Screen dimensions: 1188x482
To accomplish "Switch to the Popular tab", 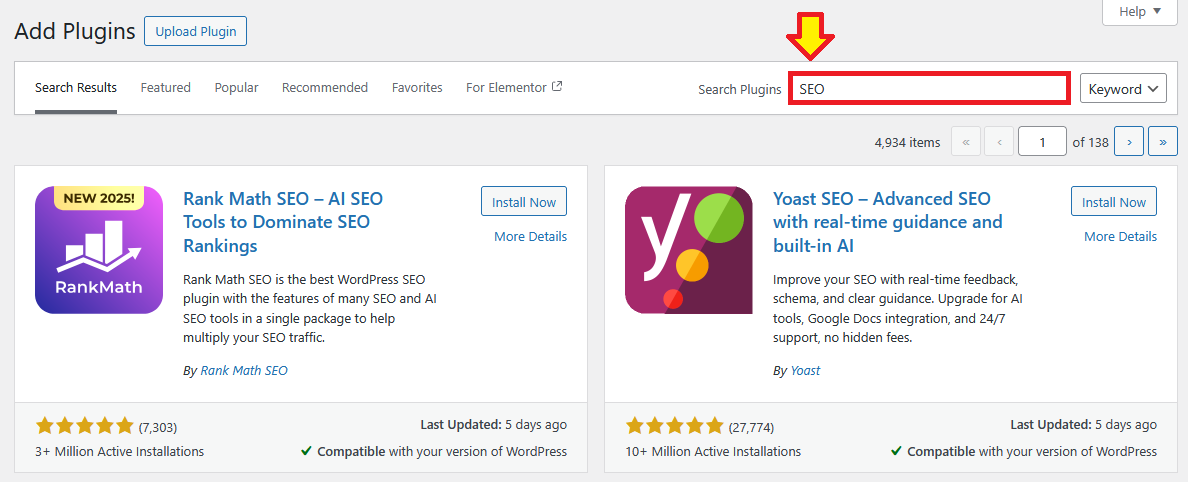I will (236, 88).
